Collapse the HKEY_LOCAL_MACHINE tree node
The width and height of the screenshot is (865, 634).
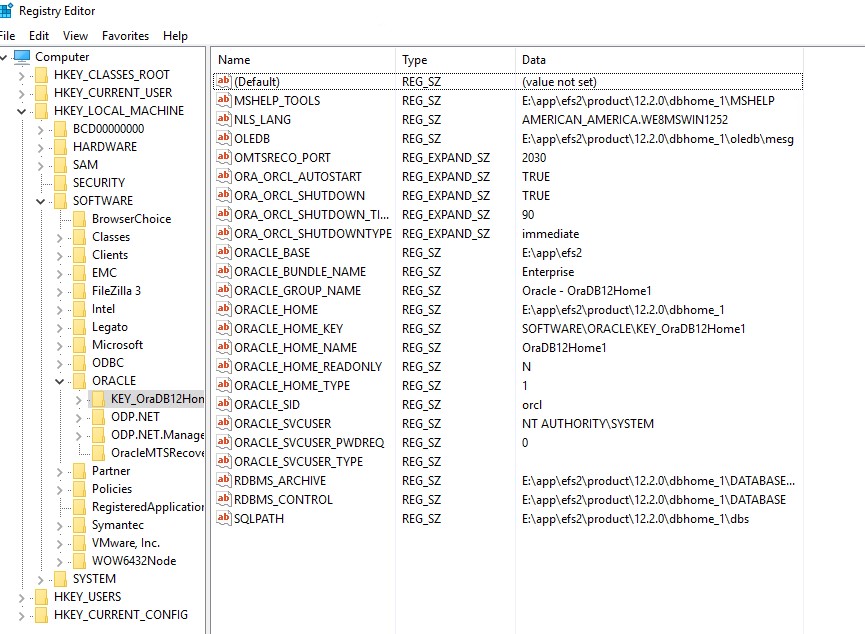(21, 111)
